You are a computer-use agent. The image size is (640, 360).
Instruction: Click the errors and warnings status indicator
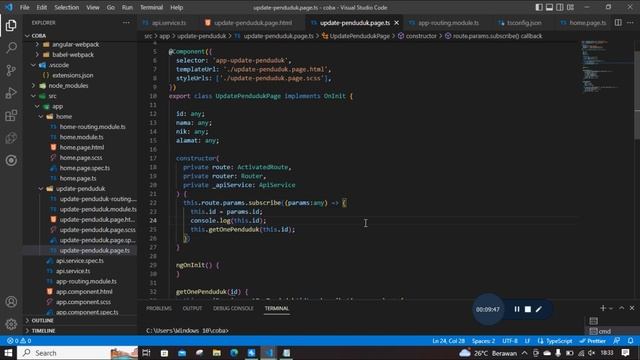click(19, 341)
